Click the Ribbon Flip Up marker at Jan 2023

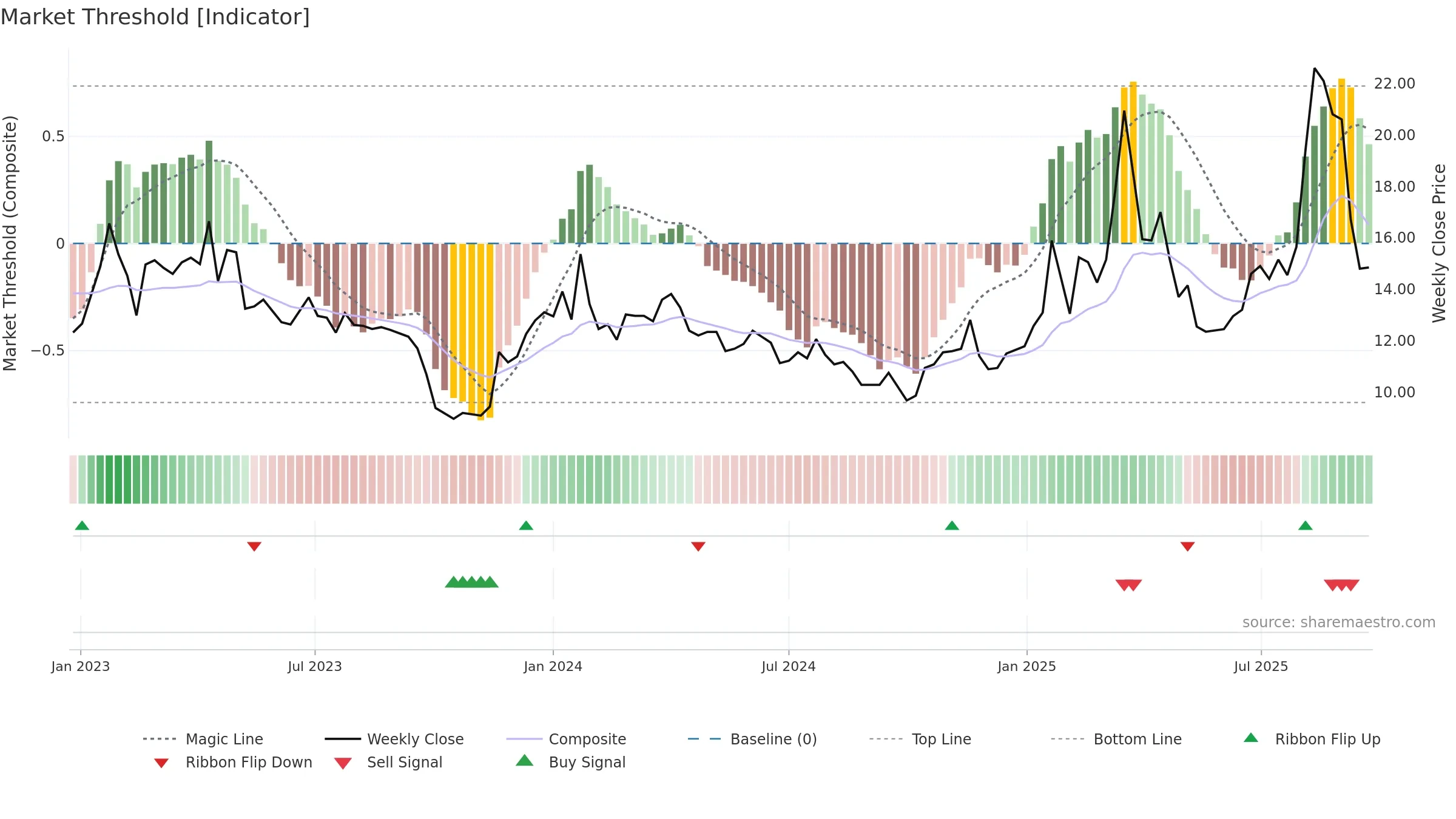click(82, 525)
